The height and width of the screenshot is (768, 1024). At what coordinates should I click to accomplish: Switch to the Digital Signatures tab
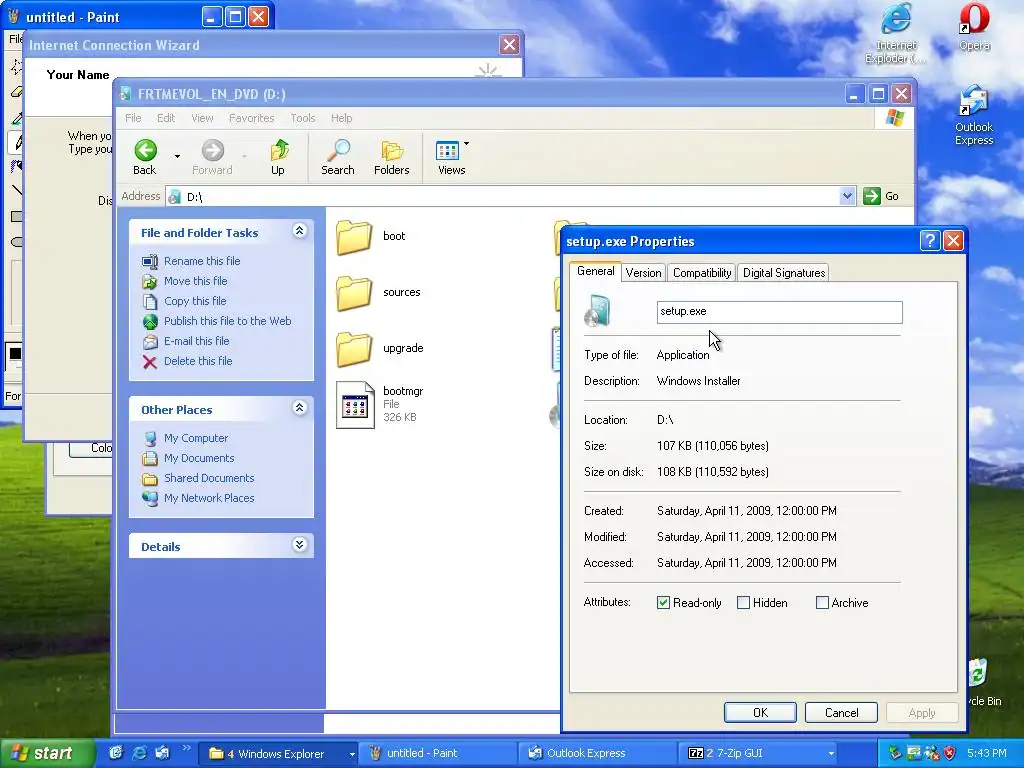[x=784, y=273]
